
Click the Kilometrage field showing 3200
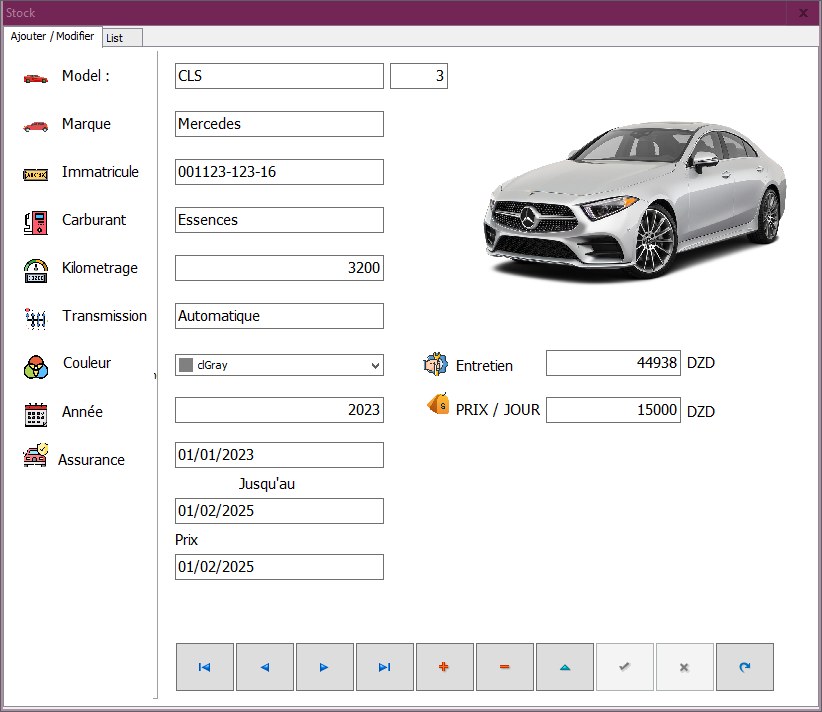(x=279, y=268)
